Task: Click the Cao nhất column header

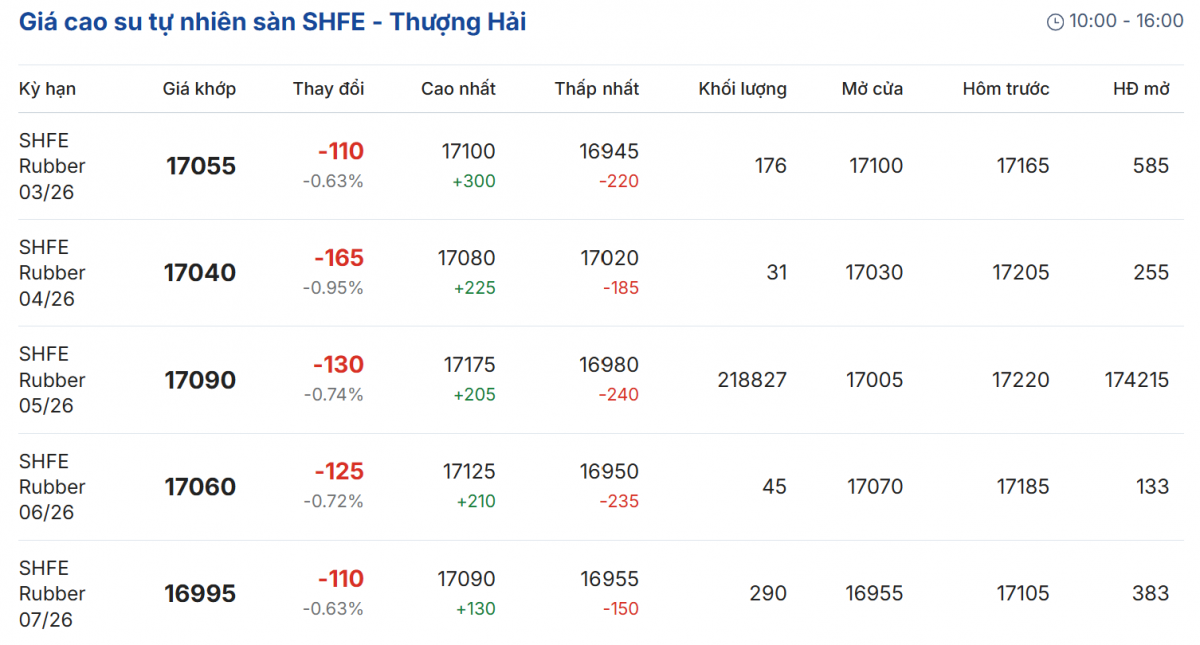Action: pos(458,89)
